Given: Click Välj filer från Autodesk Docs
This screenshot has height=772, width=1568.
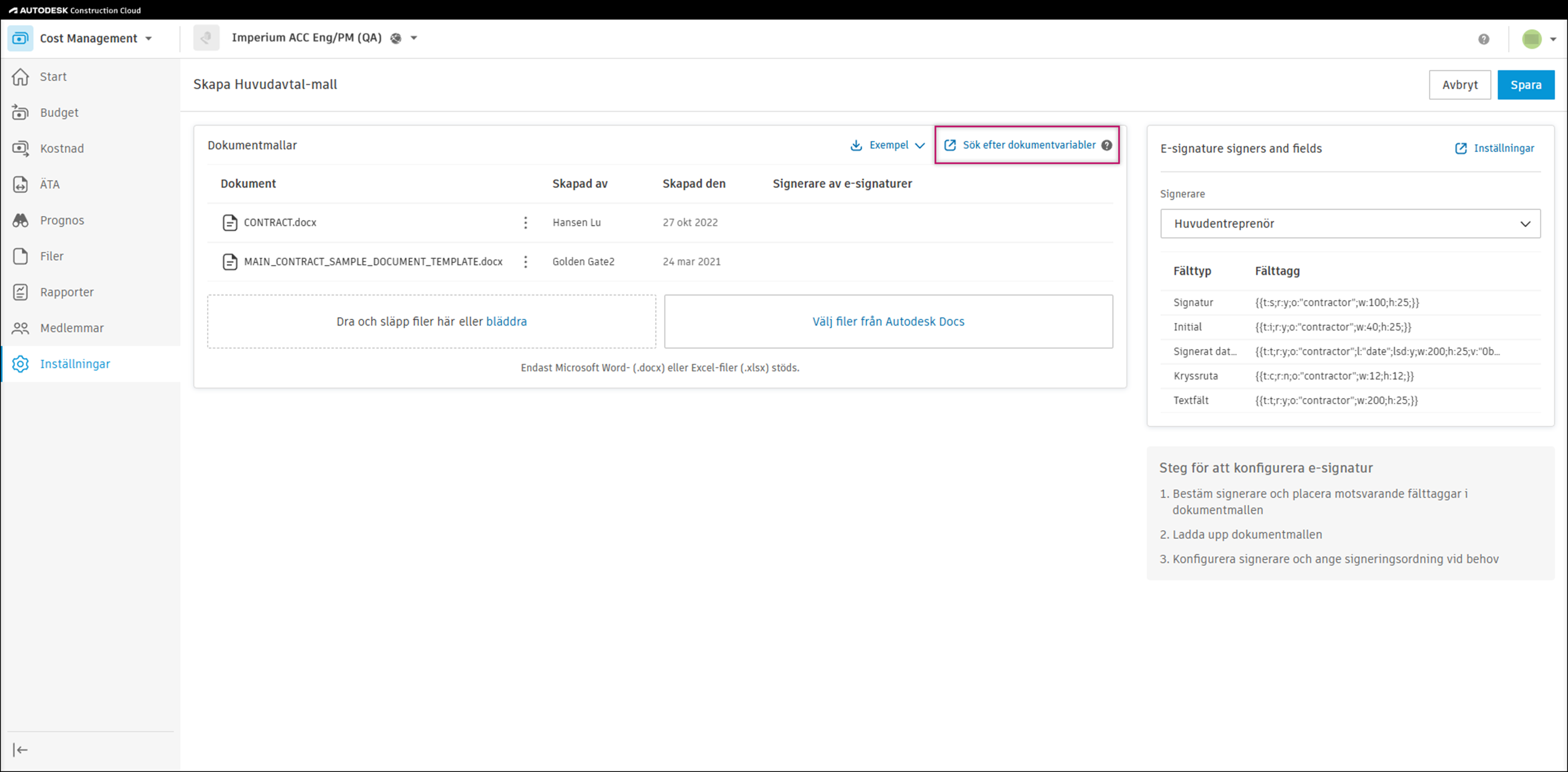Looking at the screenshot, I should click(887, 321).
